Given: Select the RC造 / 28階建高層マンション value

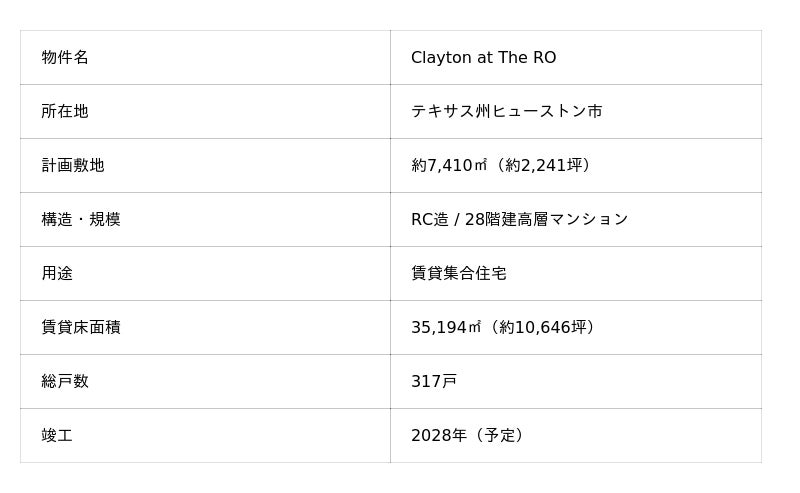Looking at the screenshot, I should tap(519, 220).
